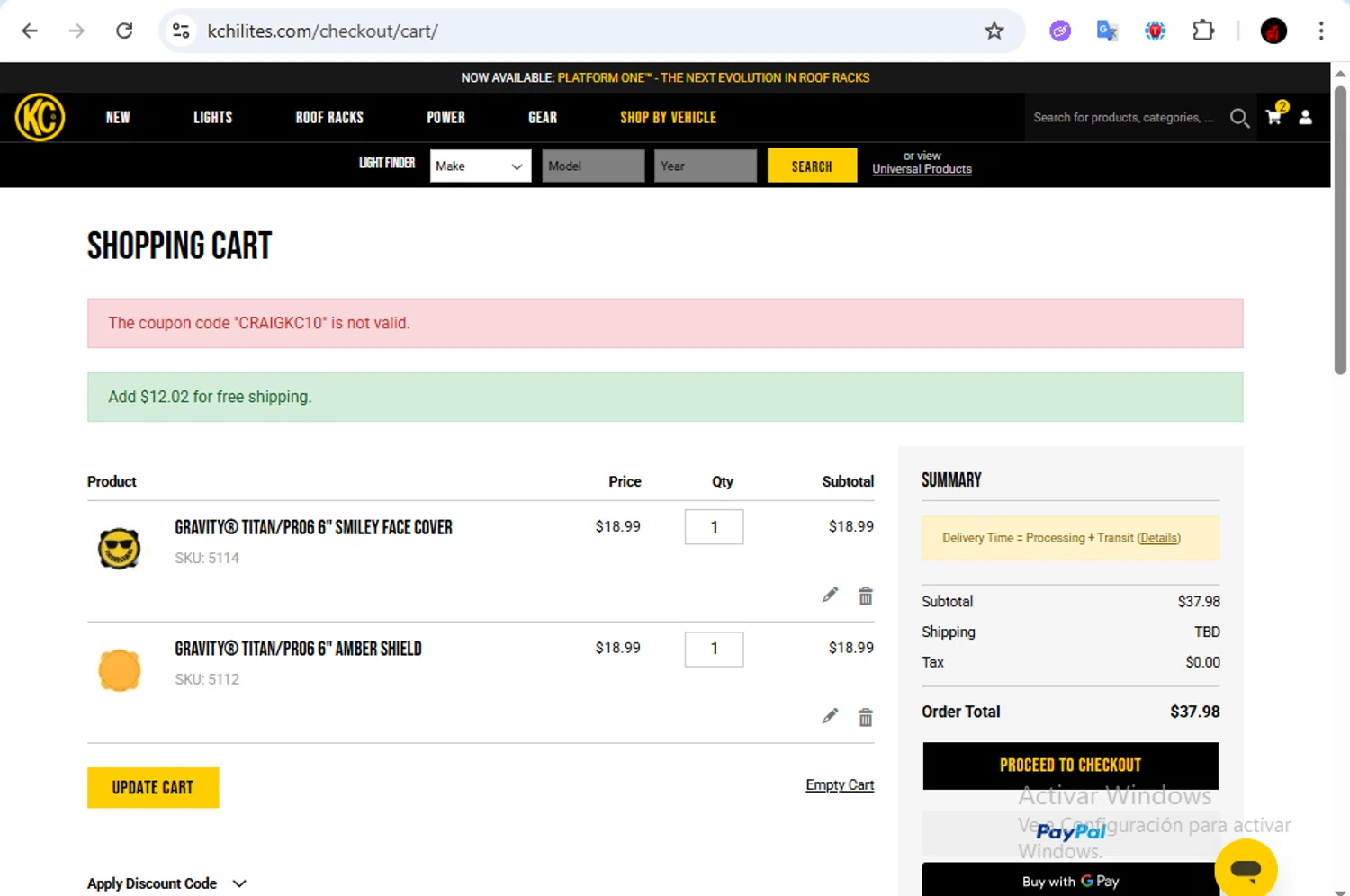This screenshot has height=896, width=1350.
Task: Bookmark this page with the star
Action: point(994,31)
